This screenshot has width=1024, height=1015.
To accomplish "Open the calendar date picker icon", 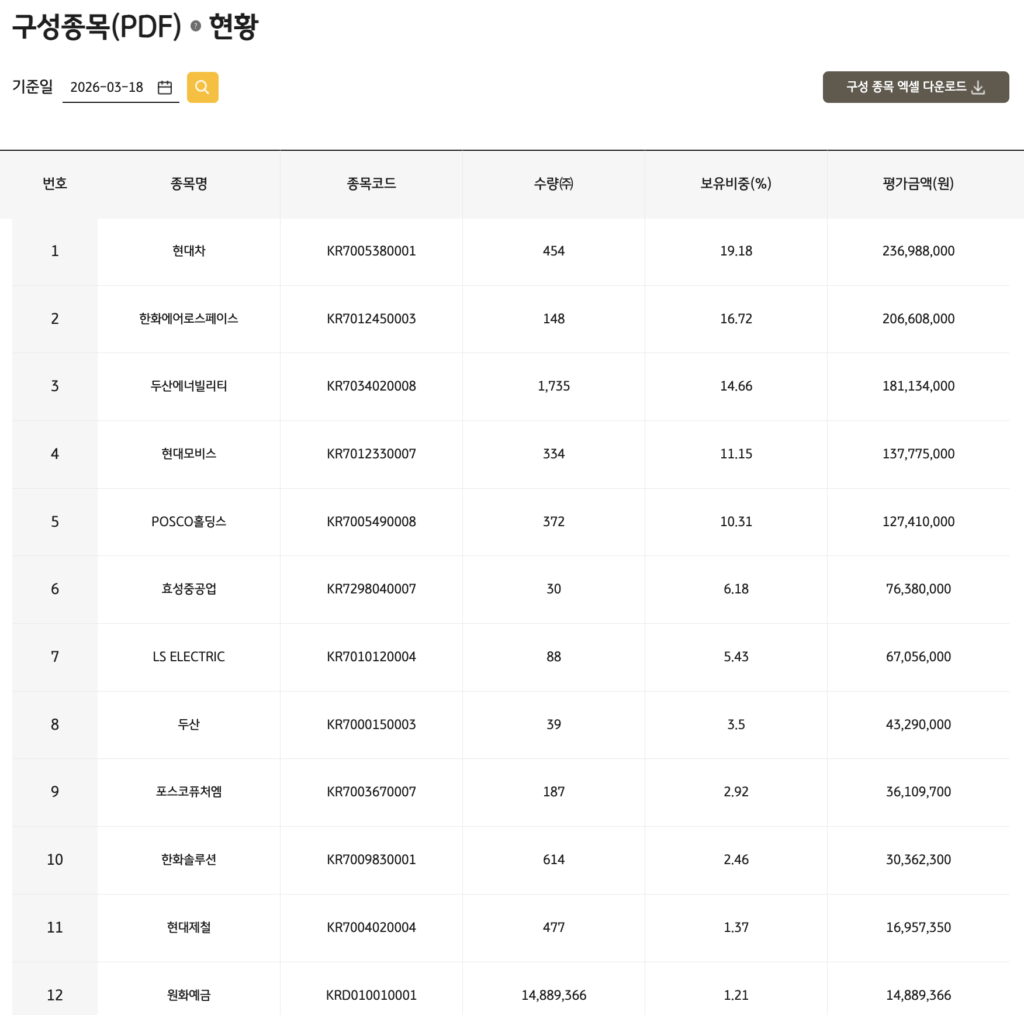I will (165, 88).
